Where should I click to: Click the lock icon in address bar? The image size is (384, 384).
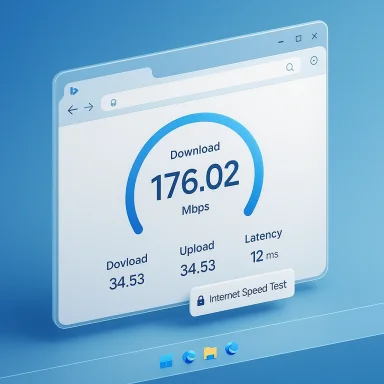pos(113,103)
